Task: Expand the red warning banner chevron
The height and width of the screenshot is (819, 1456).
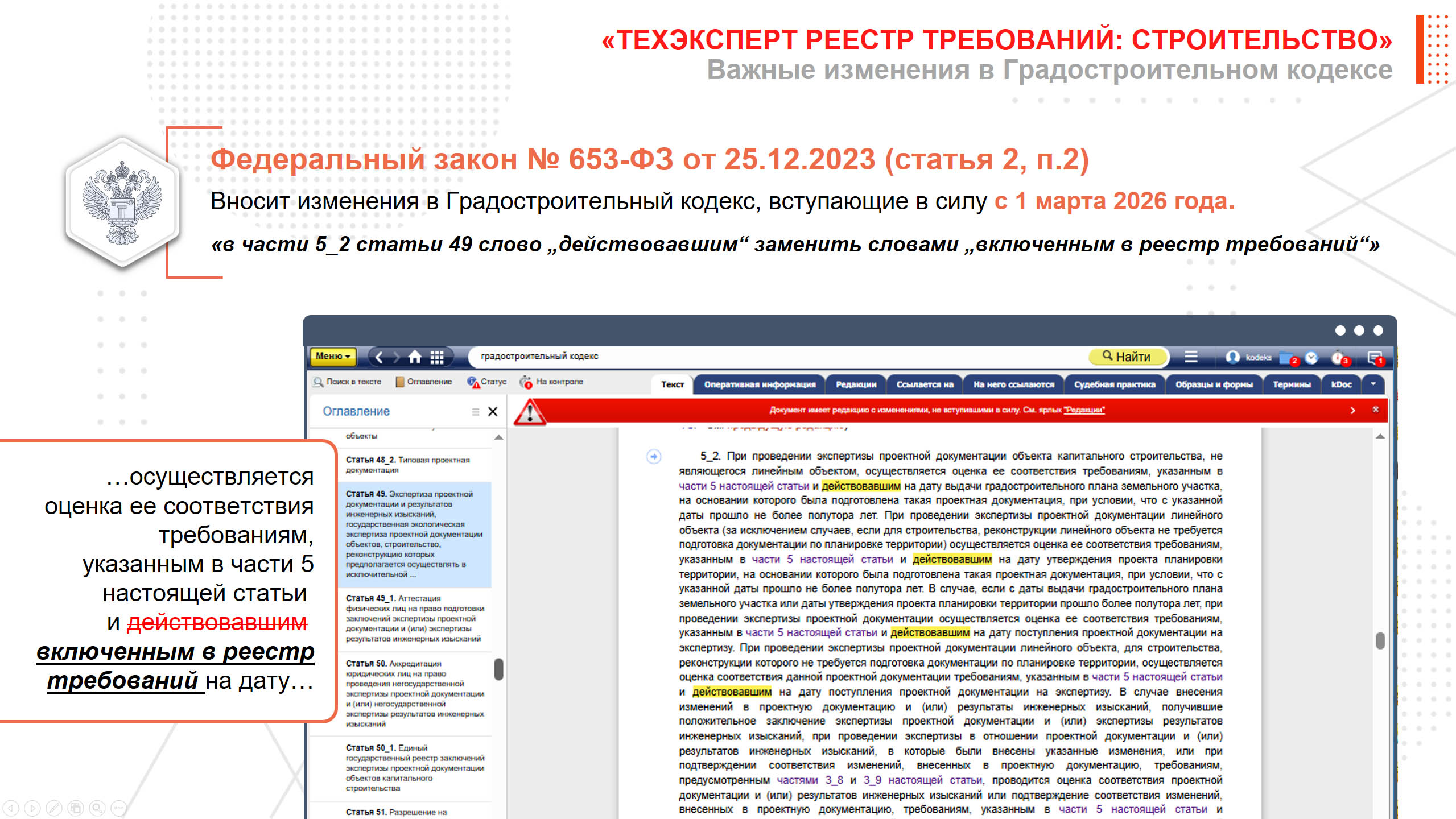Action: [x=1352, y=410]
